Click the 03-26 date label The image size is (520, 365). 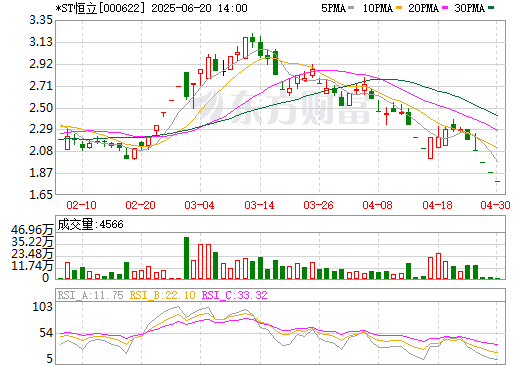click(318, 205)
